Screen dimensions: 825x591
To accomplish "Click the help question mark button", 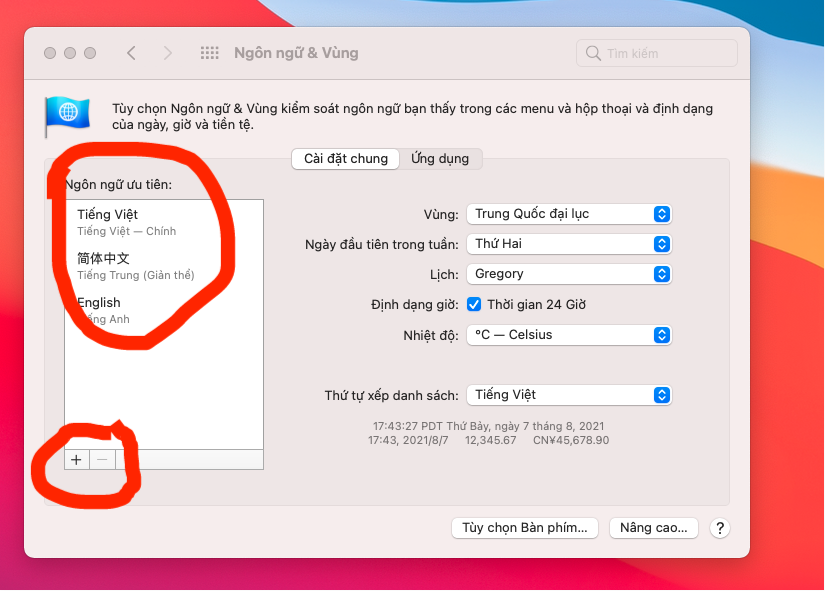I will point(718,528).
